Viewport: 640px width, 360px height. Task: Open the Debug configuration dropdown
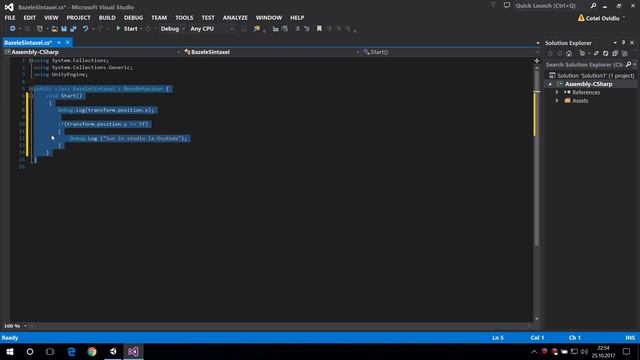(172, 29)
